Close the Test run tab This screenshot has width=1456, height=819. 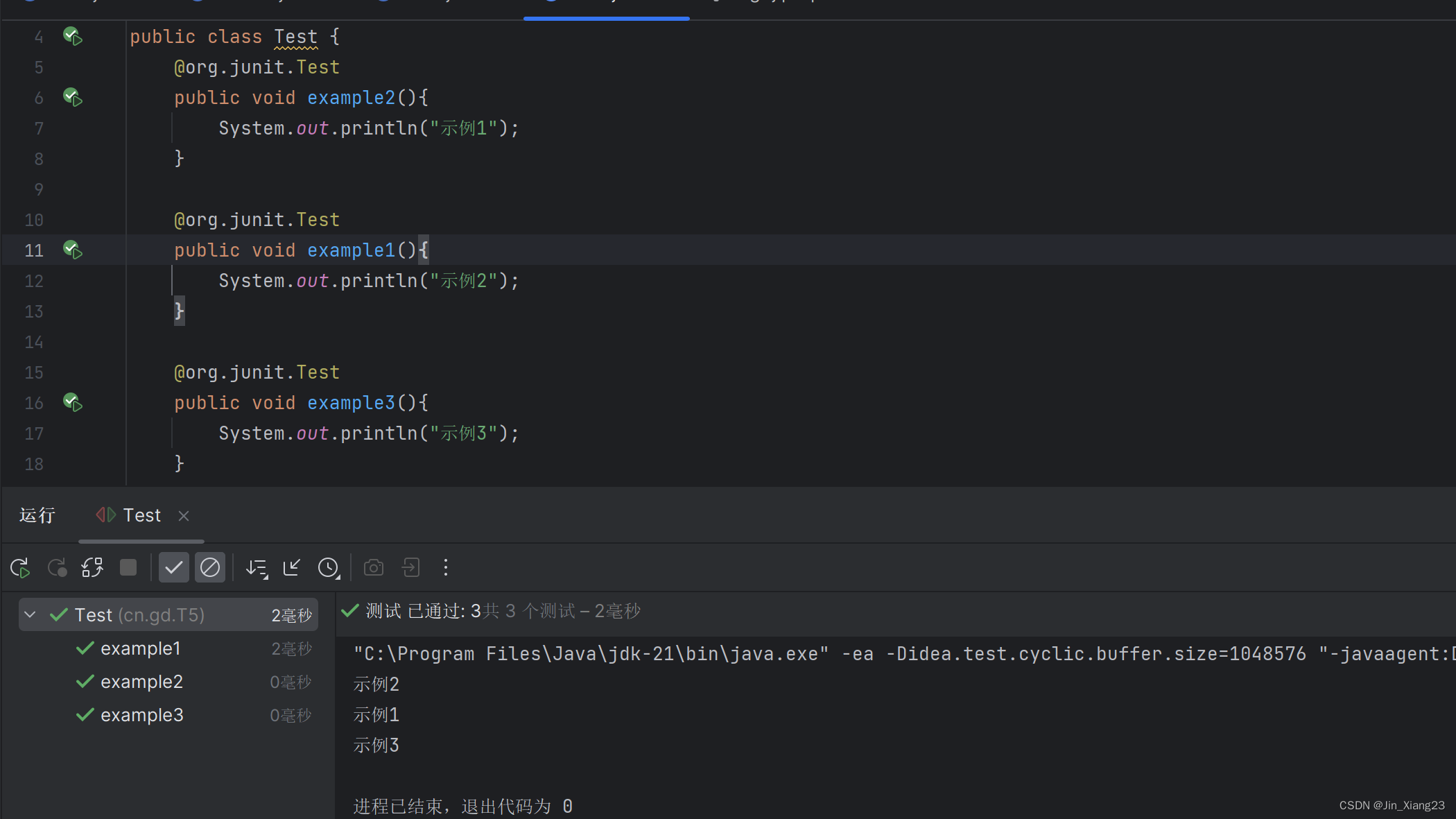pyautogui.click(x=184, y=516)
